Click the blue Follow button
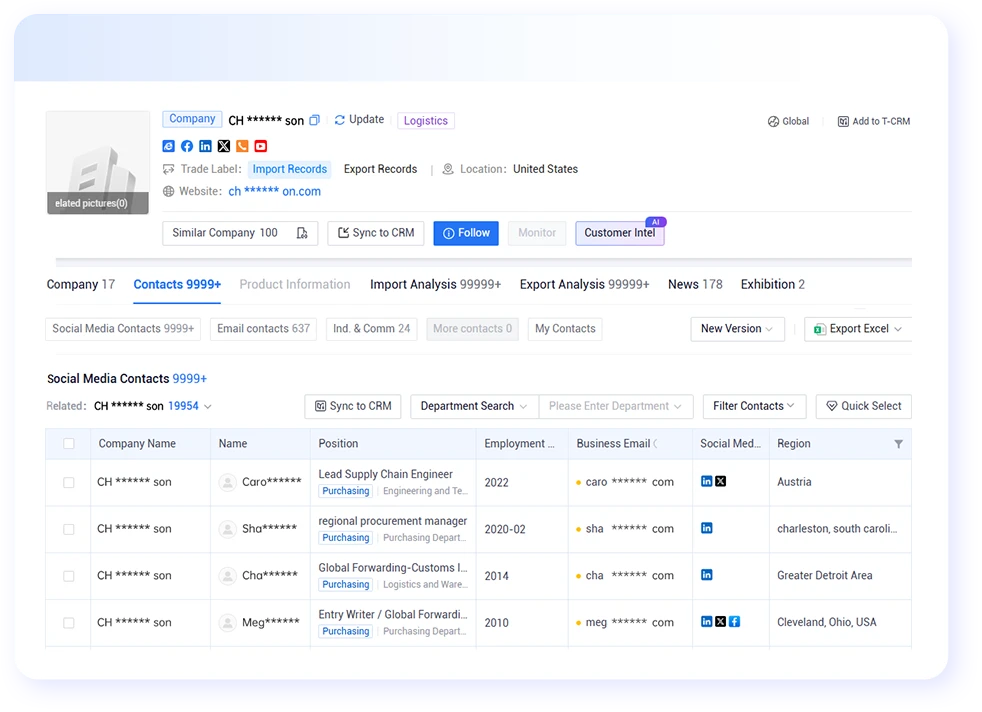The image size is (982, 712). click(x=466, y=233)
